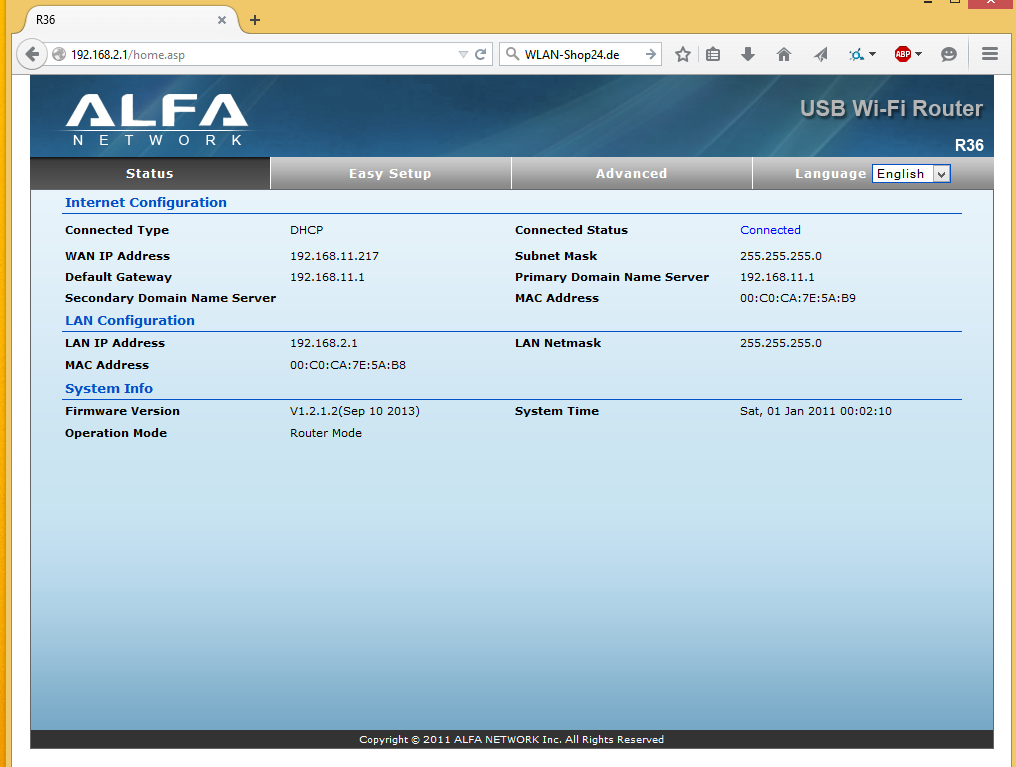Click the ALFA Network logo
Screen dimensions: 1016x767
pyautogui.click(x=156, y=119)
